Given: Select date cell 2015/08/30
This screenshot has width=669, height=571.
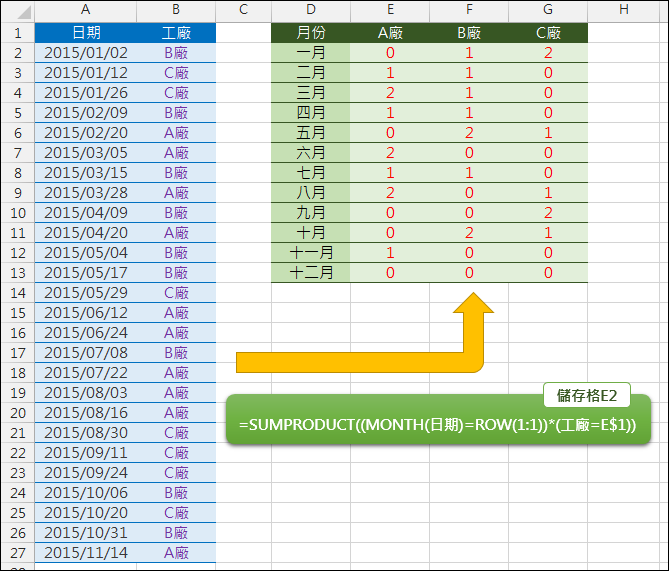Looking at the screenshot, I should 86,433.
